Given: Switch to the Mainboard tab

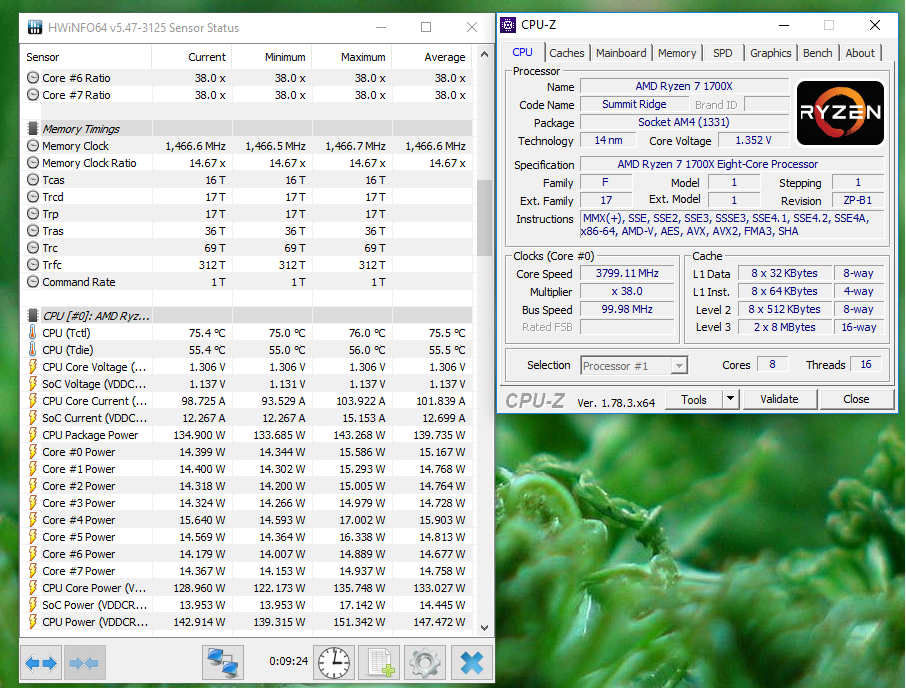Looking at the screenshot, I should [621, 53].
